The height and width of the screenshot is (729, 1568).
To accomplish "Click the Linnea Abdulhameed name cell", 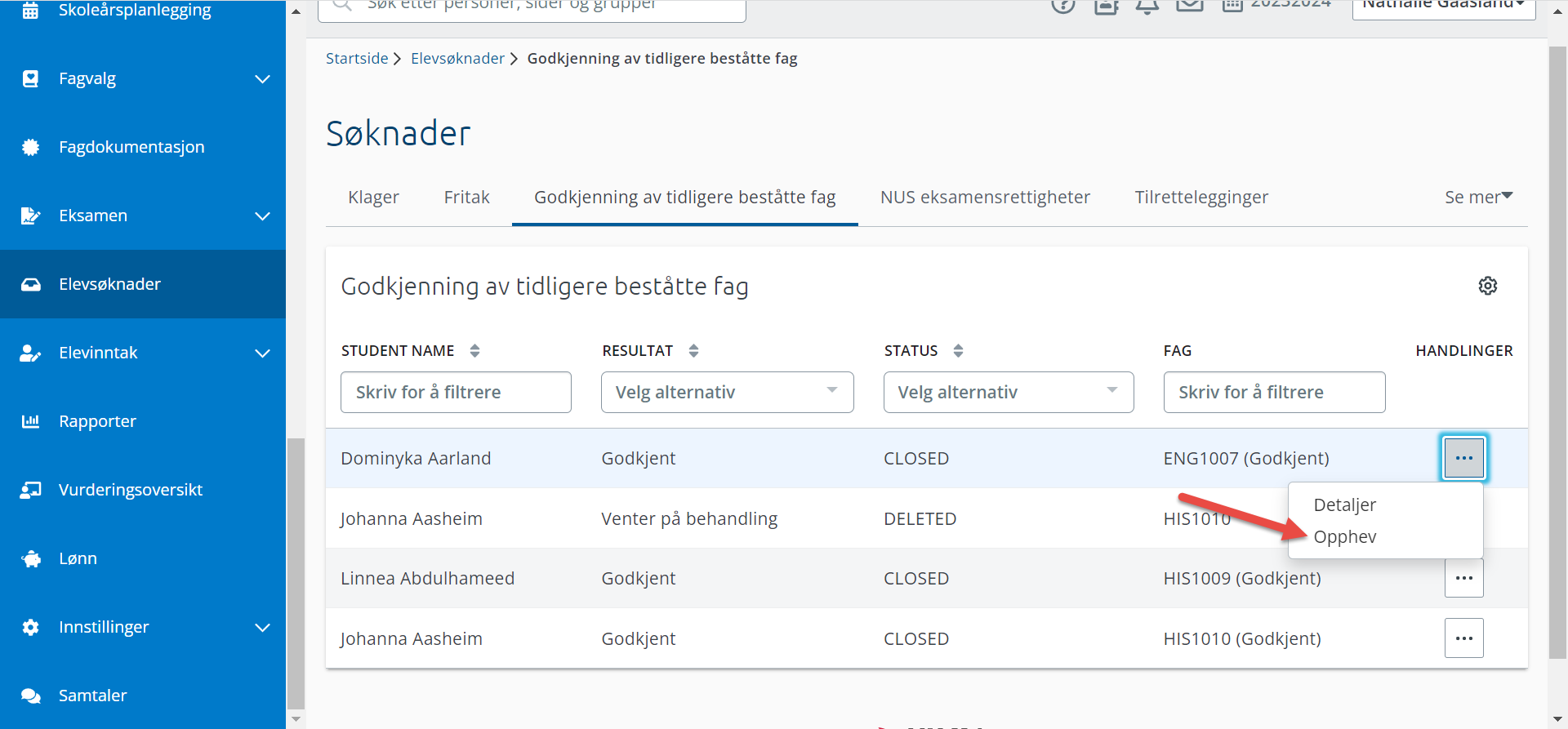I will [427, 578].
